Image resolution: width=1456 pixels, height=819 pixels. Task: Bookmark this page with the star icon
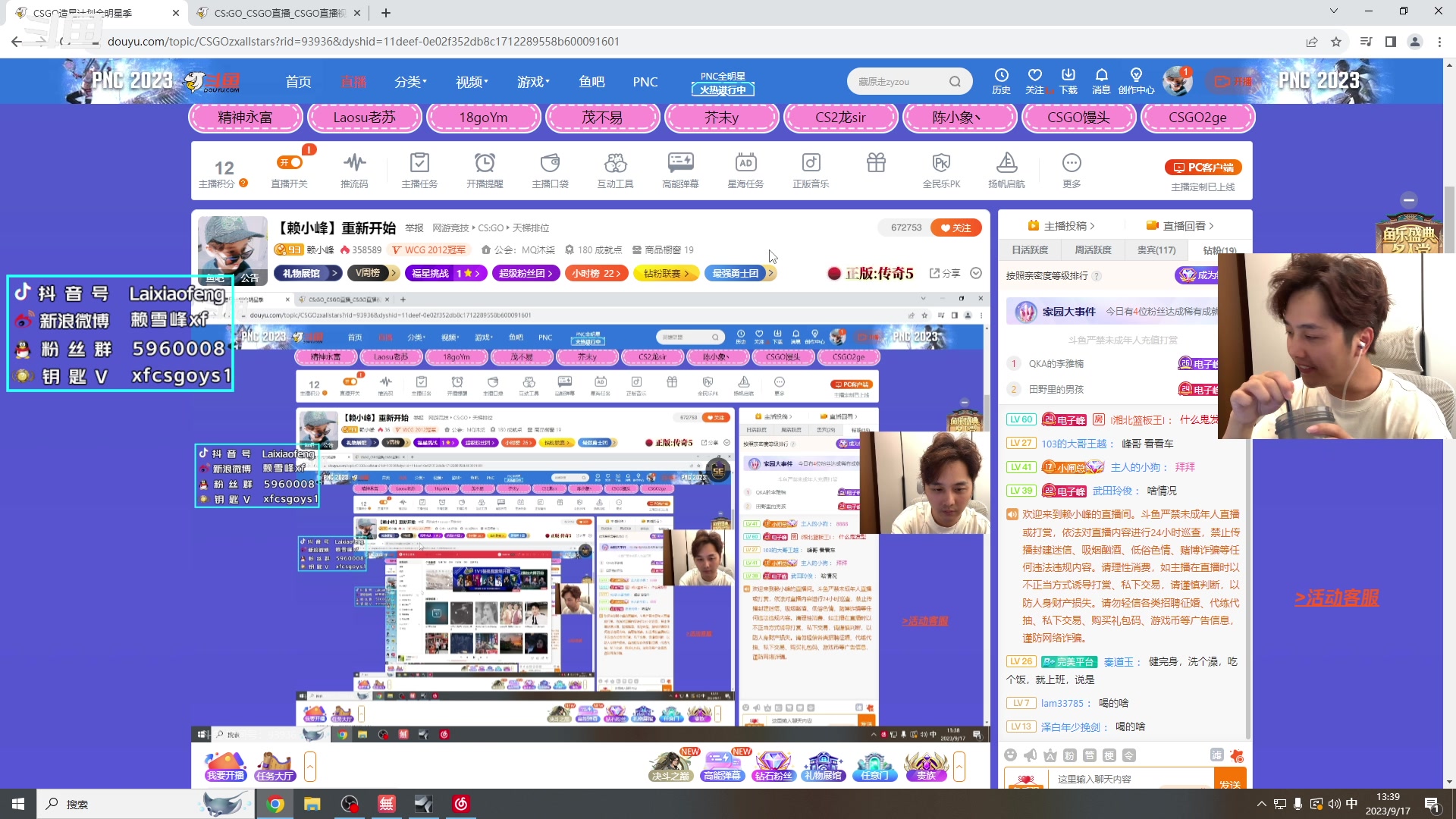pyautogui.click(x=1336, y=42)
